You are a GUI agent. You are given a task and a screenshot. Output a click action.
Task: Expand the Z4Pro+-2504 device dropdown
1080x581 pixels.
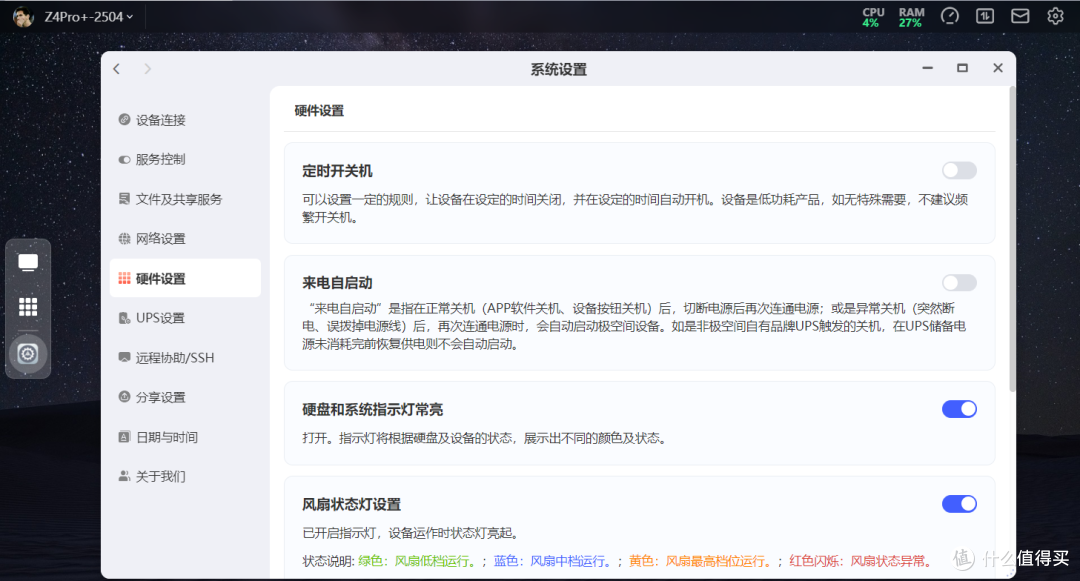click(x=89, y=17)
